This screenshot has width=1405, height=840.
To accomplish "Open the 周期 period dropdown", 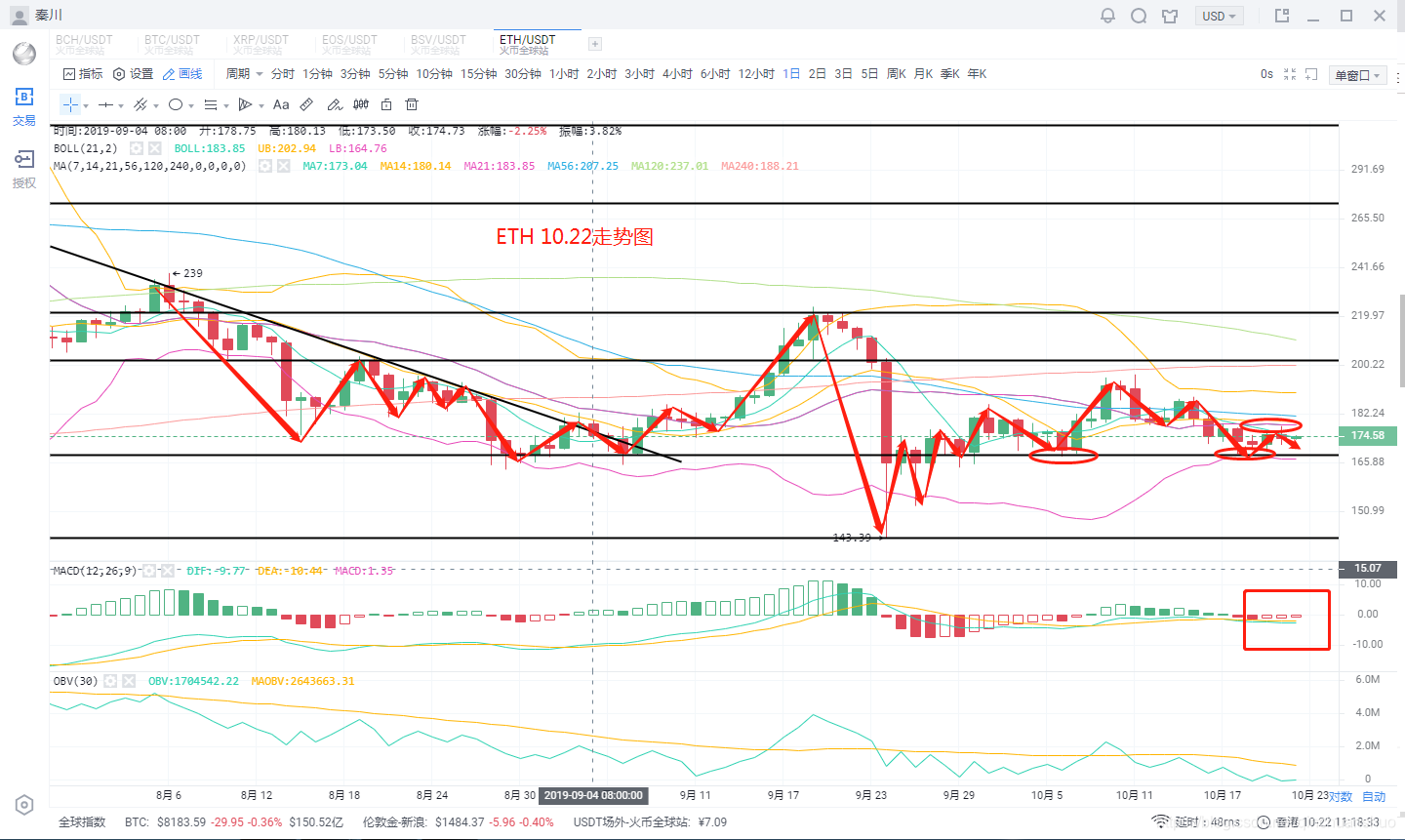I will point(245,74).
